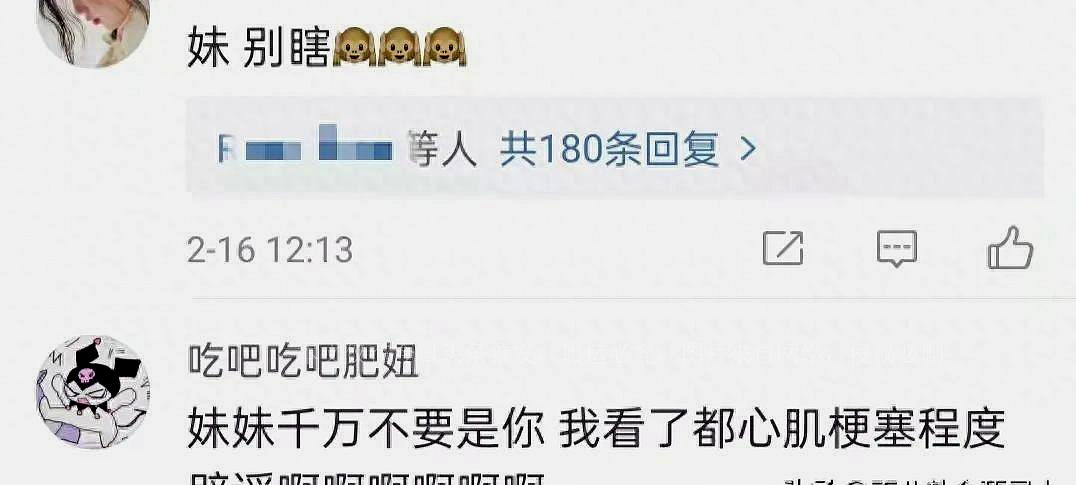The width and height of the screenshot is (1076, 485).
Task: Tap the repost icon beside the timestamp
Action: point(783,248)
